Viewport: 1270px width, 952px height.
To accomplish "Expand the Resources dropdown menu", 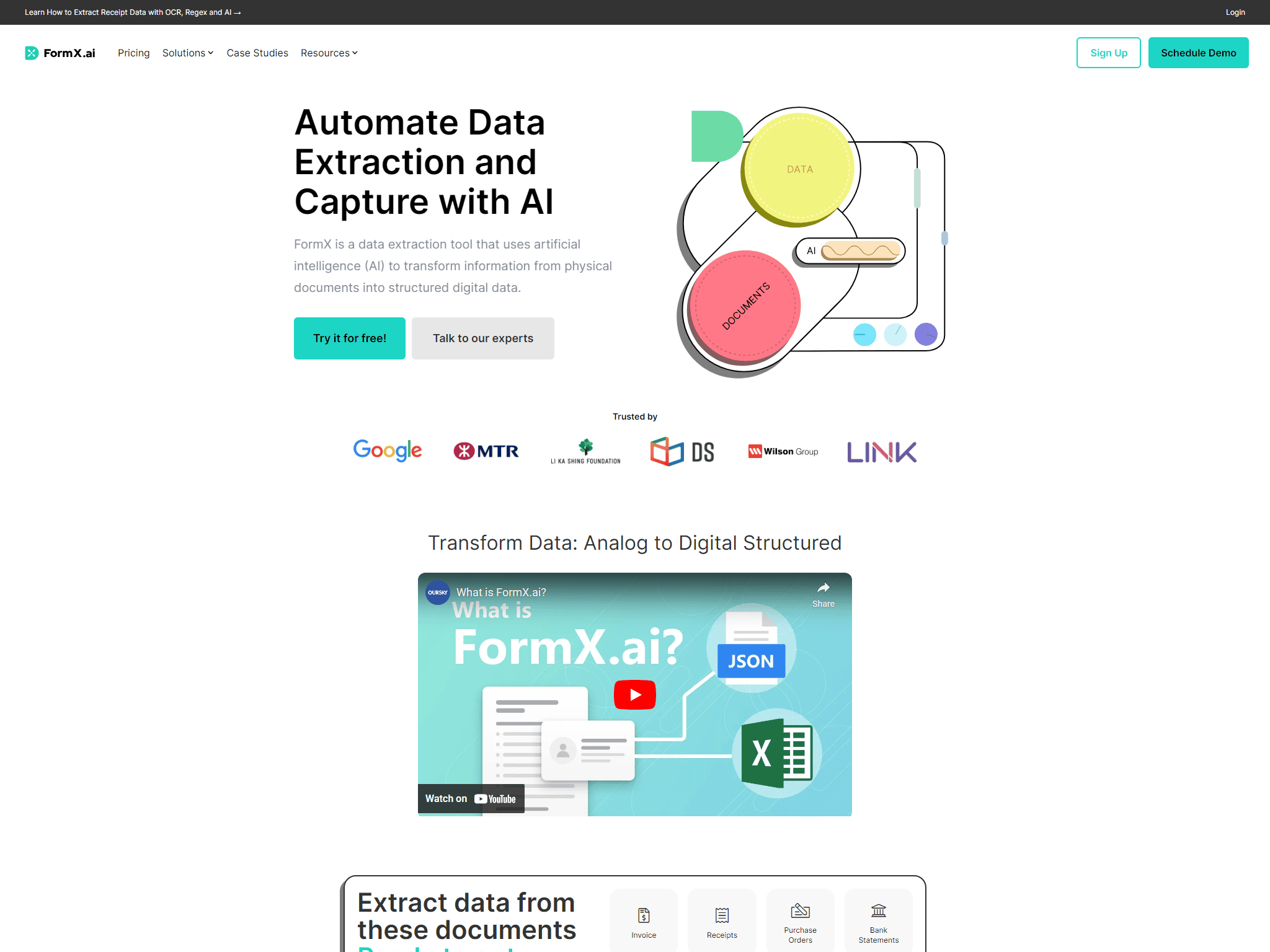I will point(329,53).
